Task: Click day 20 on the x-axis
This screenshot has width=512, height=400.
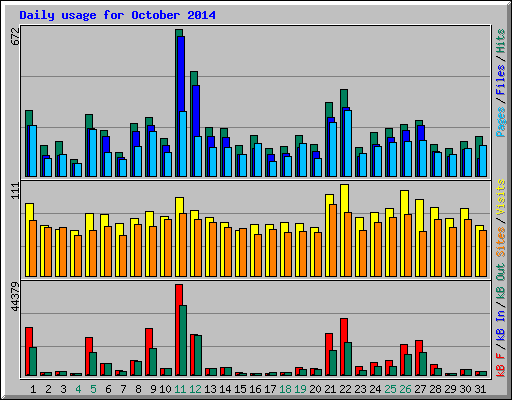Action: pos(315,389)
